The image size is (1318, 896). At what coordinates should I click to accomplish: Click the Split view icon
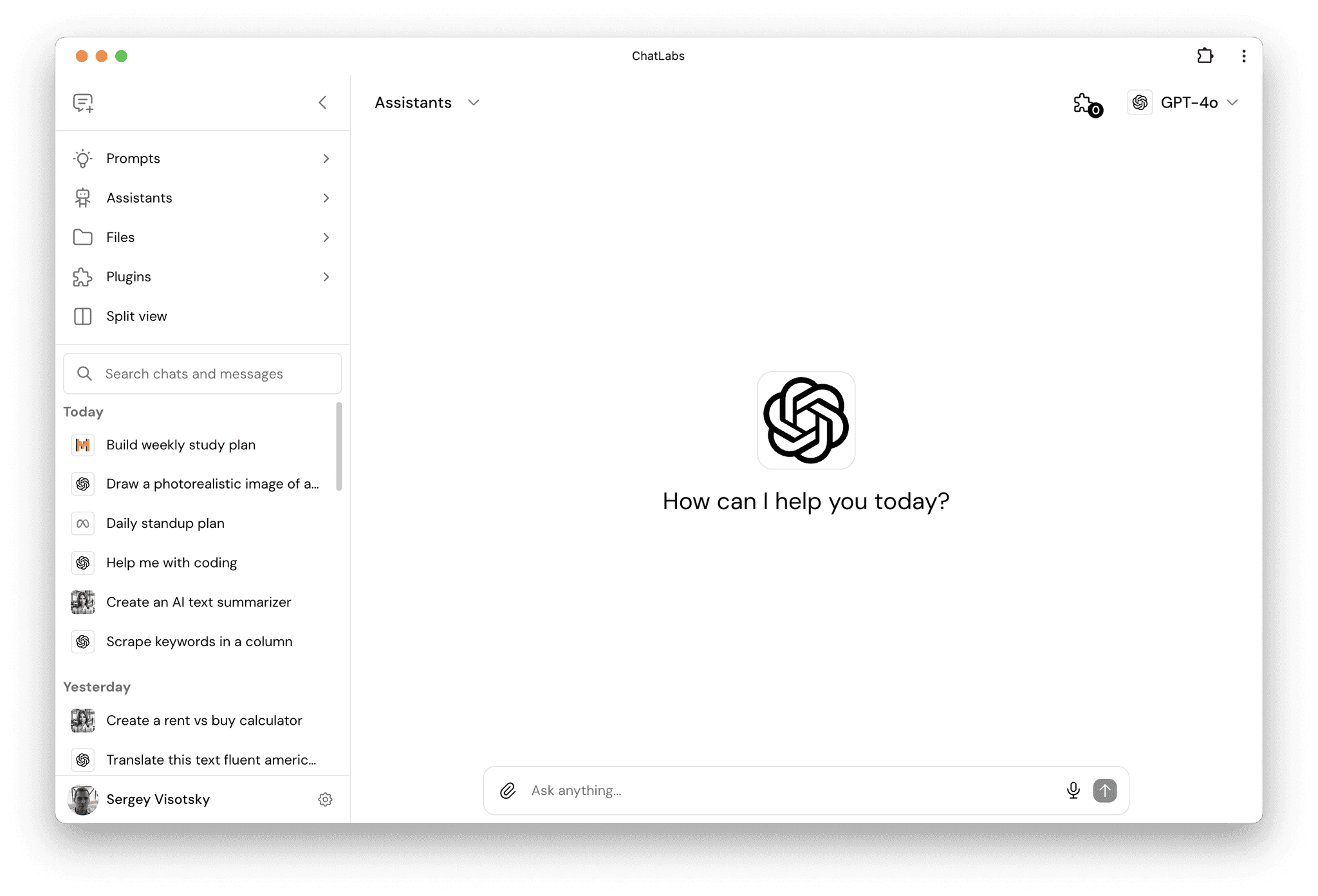pyautogui.click(x=82, y=316)
